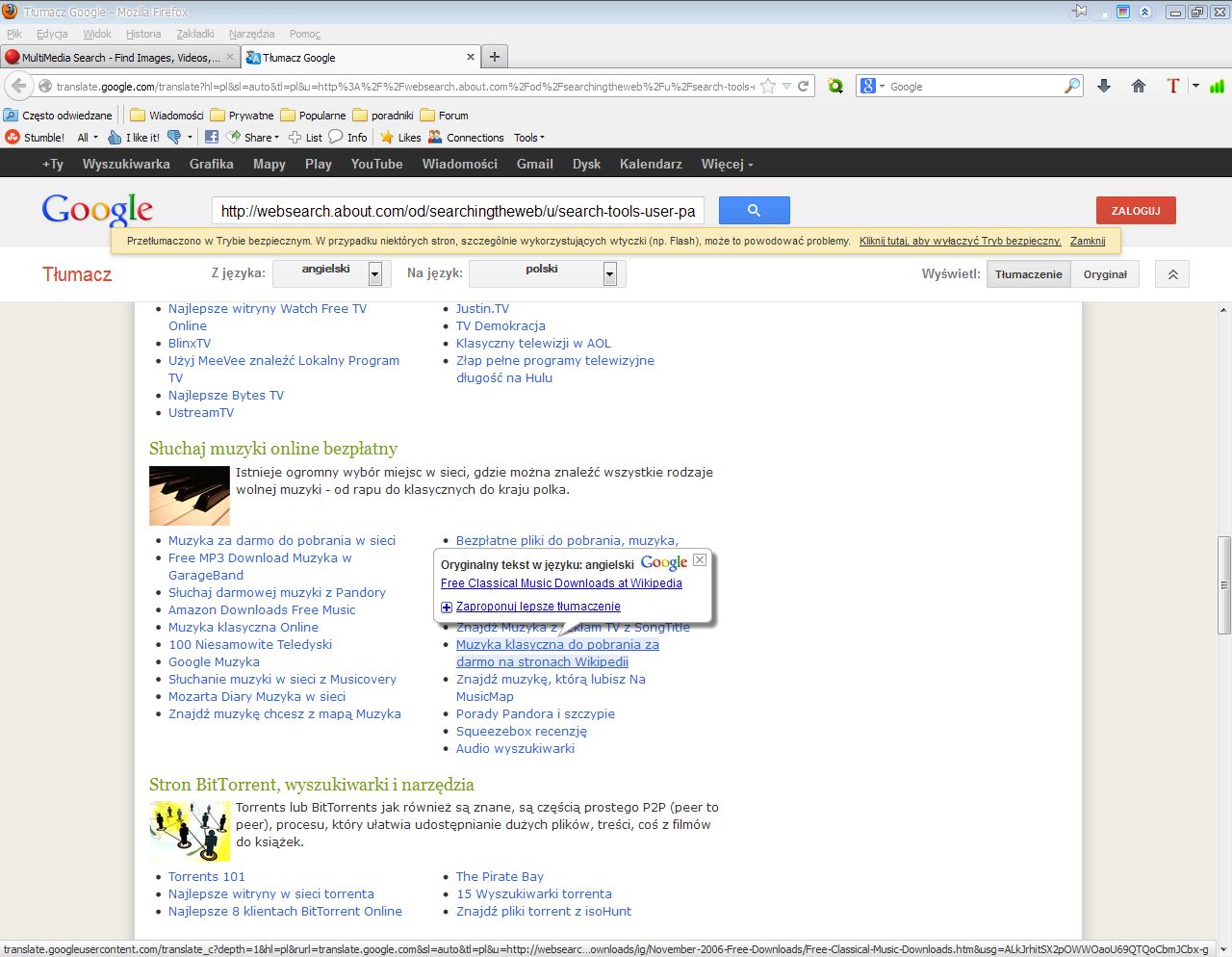Click the thumbs down icon
The height and width of the screenshot is (957, 1232).
click(174, 137)
